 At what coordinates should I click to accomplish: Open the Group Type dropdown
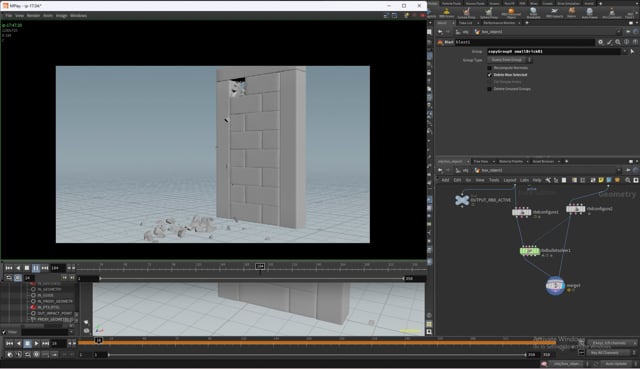[x=509, y=60]
